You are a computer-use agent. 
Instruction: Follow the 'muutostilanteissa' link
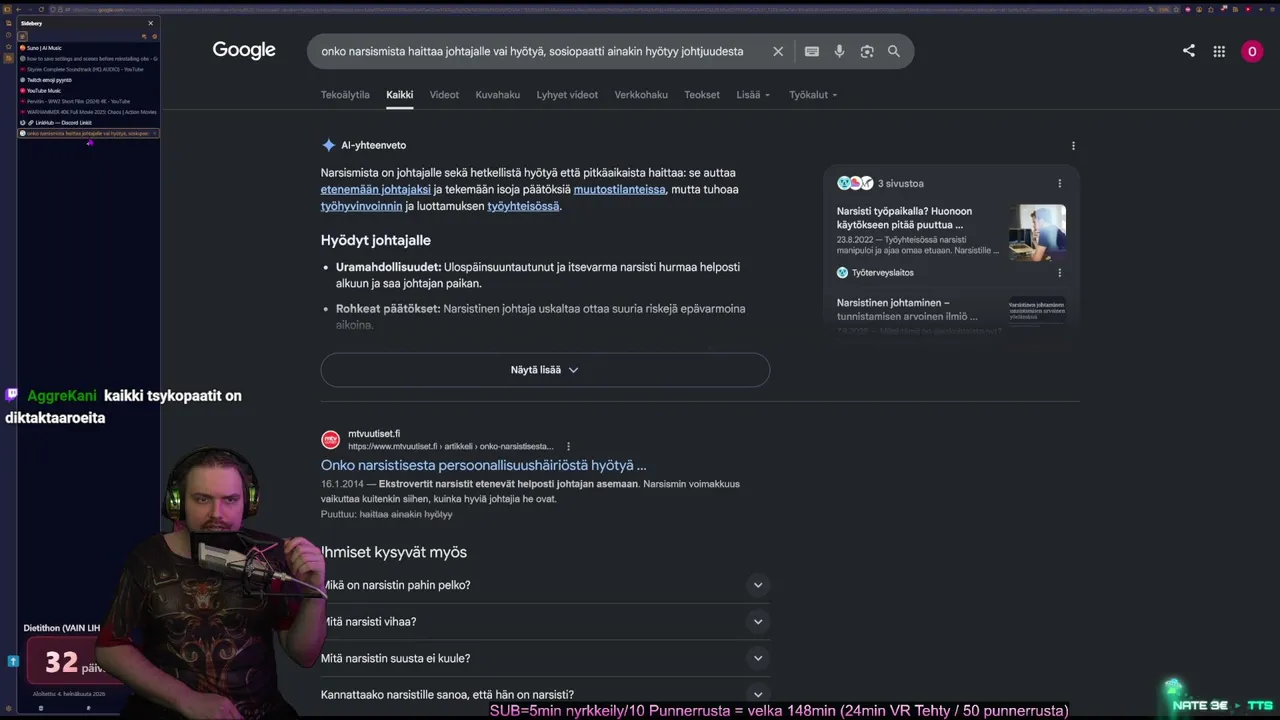click(619, 189)
